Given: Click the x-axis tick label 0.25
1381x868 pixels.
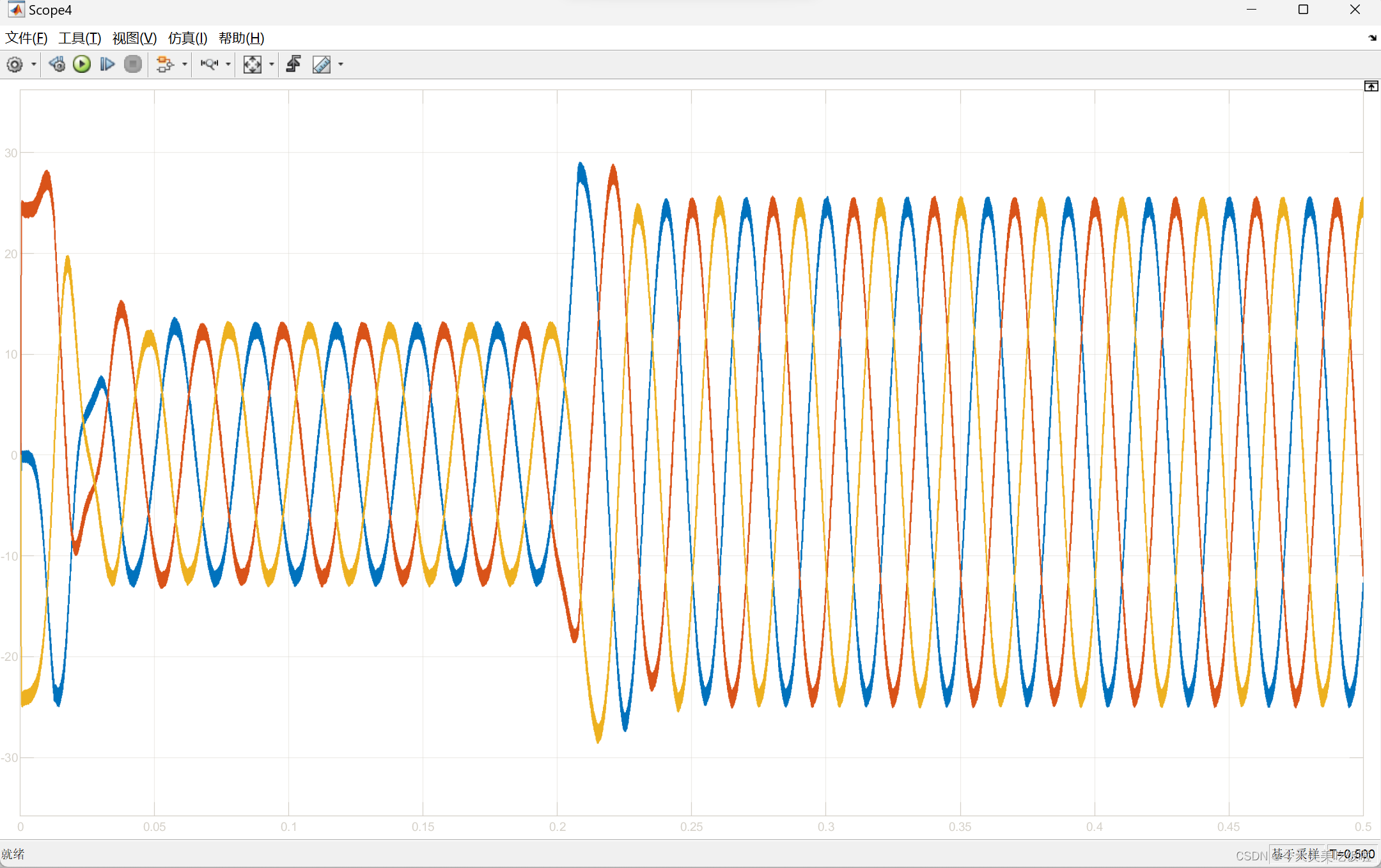Looking at the screenshot, I should coord(691,827).
